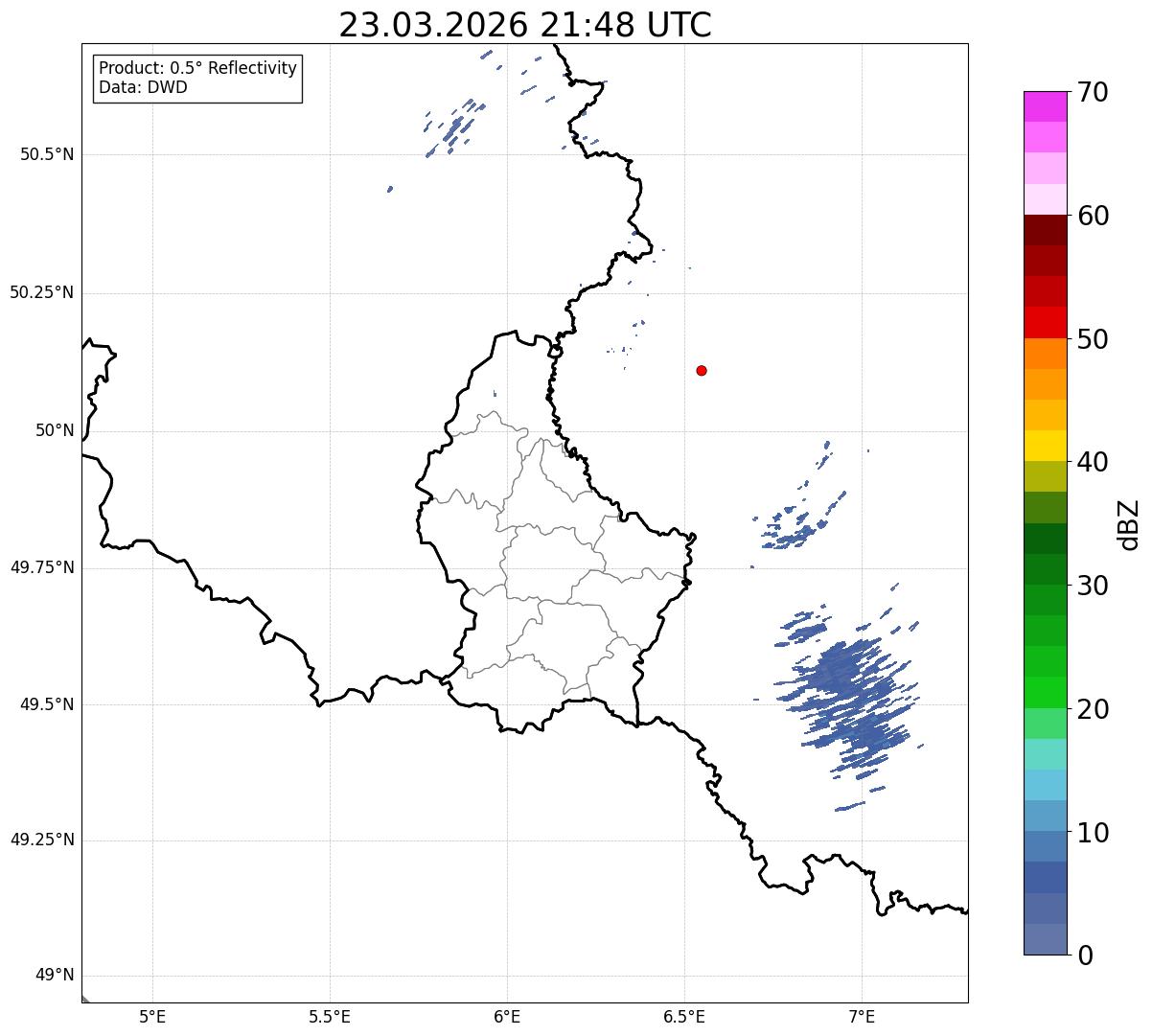Click the longitude label 6°E
The height and width of the screenshot is (1036, 1152).
click(507, 1016)
